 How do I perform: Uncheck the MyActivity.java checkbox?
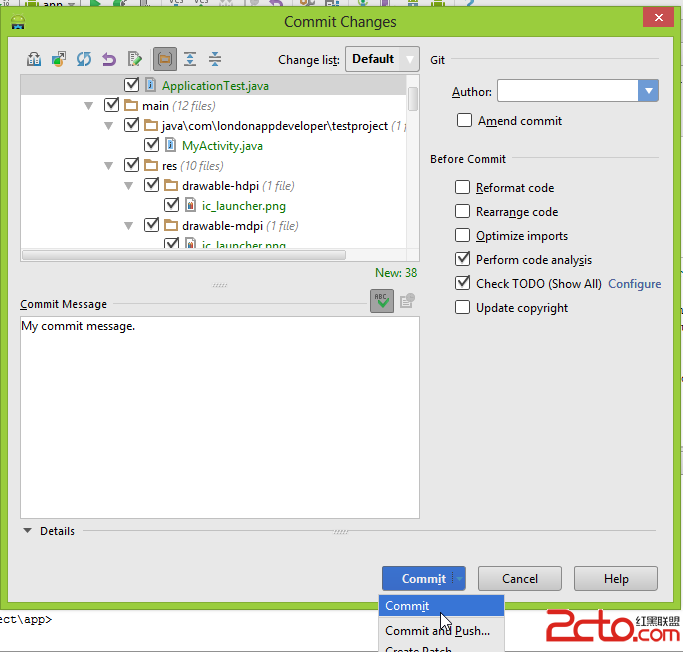pyautogui.click(x=151, y=145)
